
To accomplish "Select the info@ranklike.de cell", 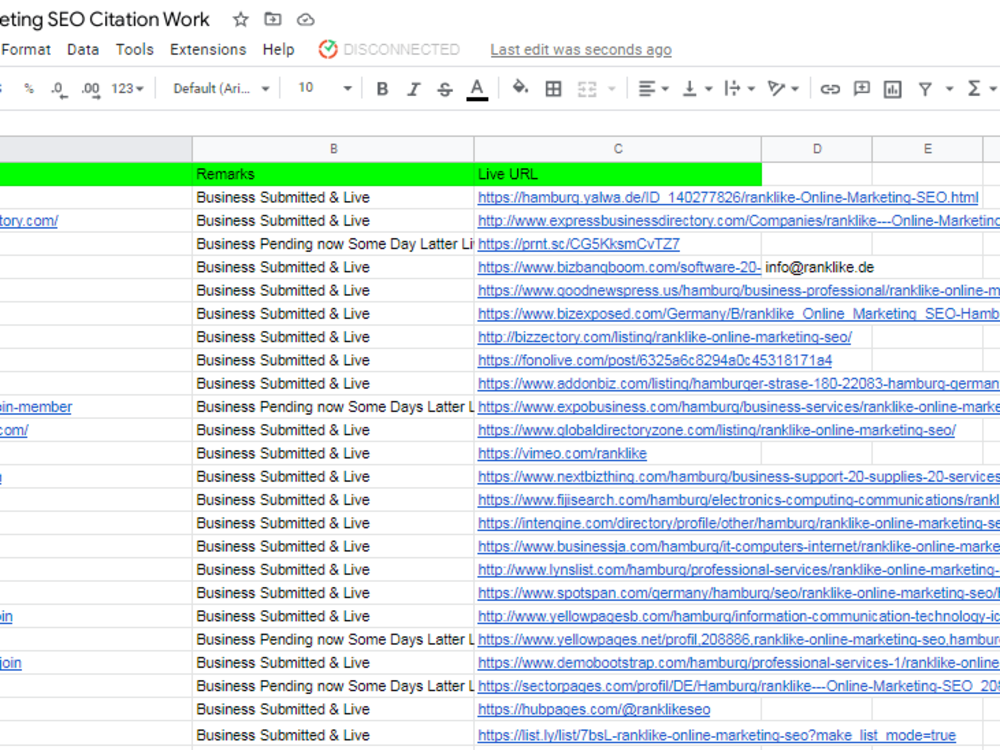I will click(817, 267).
